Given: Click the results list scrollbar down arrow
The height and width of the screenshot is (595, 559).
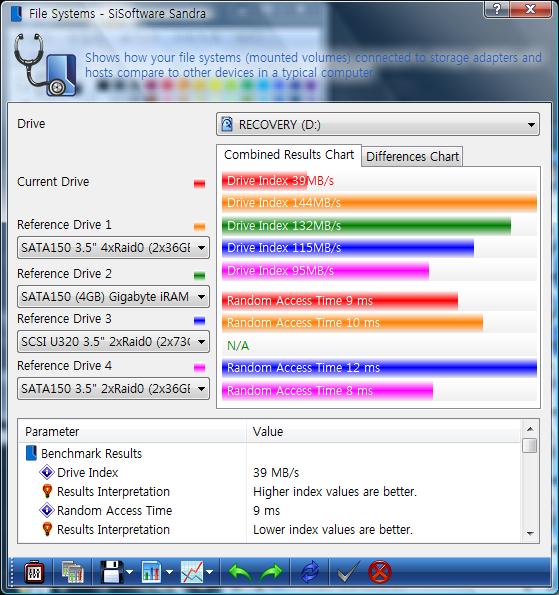Looking at the screenshot, I should (x=530, y=534).
